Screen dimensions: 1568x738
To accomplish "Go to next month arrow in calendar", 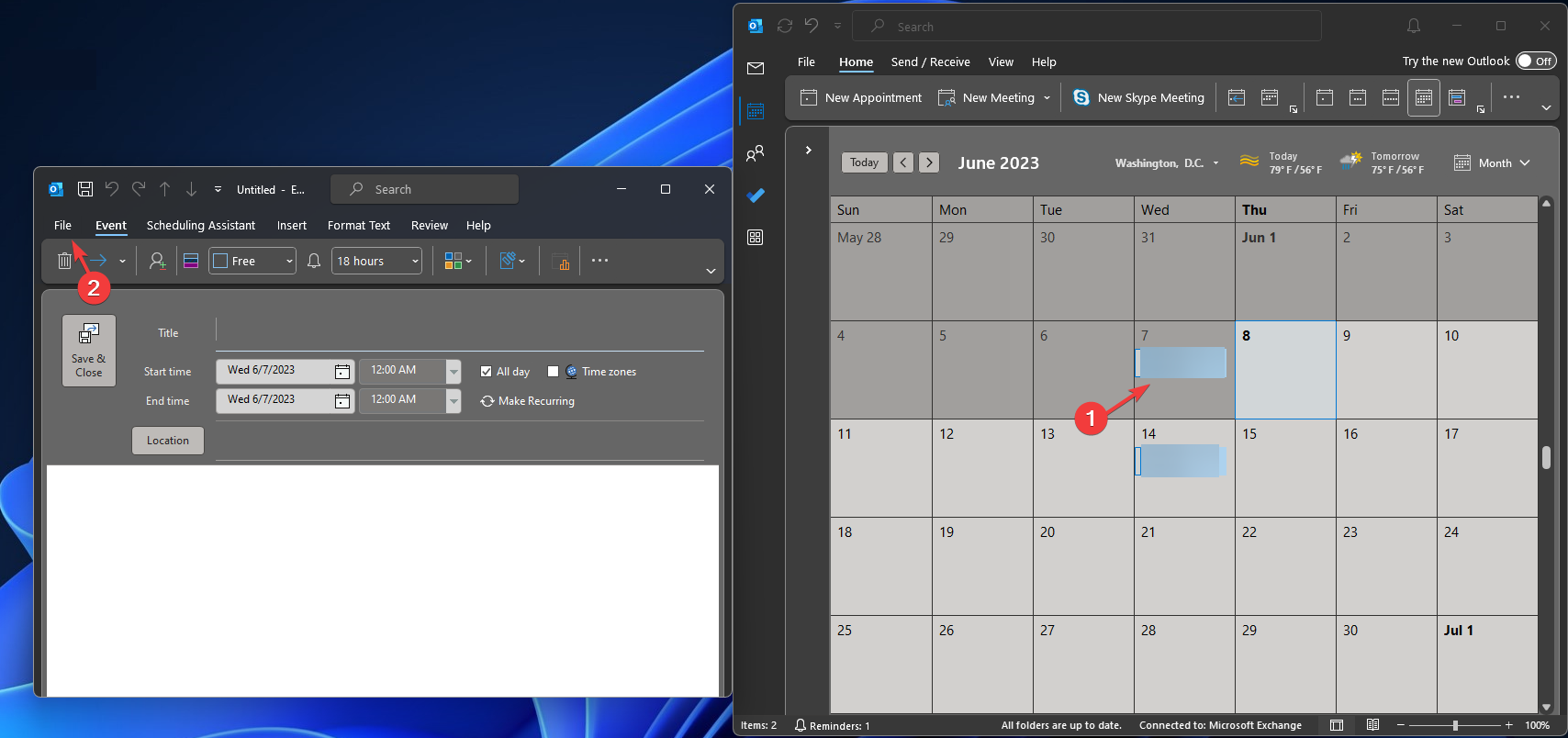I will (x=929, y=162).
